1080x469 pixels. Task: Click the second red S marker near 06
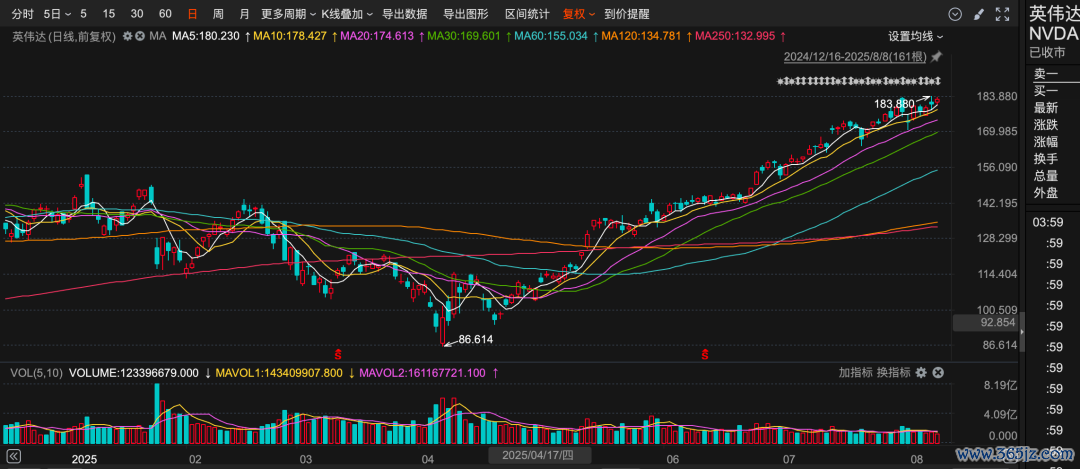click(705, 355)
